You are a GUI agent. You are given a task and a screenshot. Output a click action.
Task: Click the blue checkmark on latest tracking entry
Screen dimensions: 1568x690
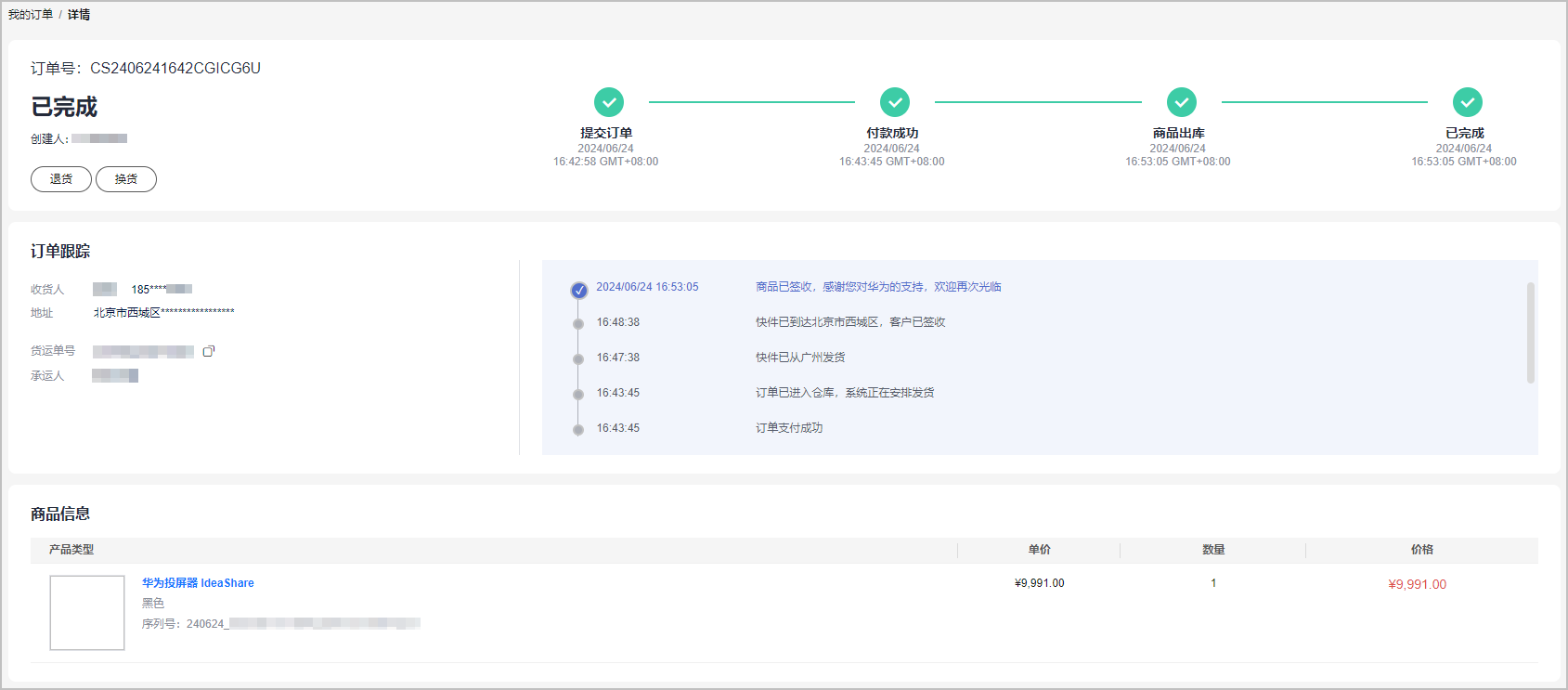(x=578, y=291)
